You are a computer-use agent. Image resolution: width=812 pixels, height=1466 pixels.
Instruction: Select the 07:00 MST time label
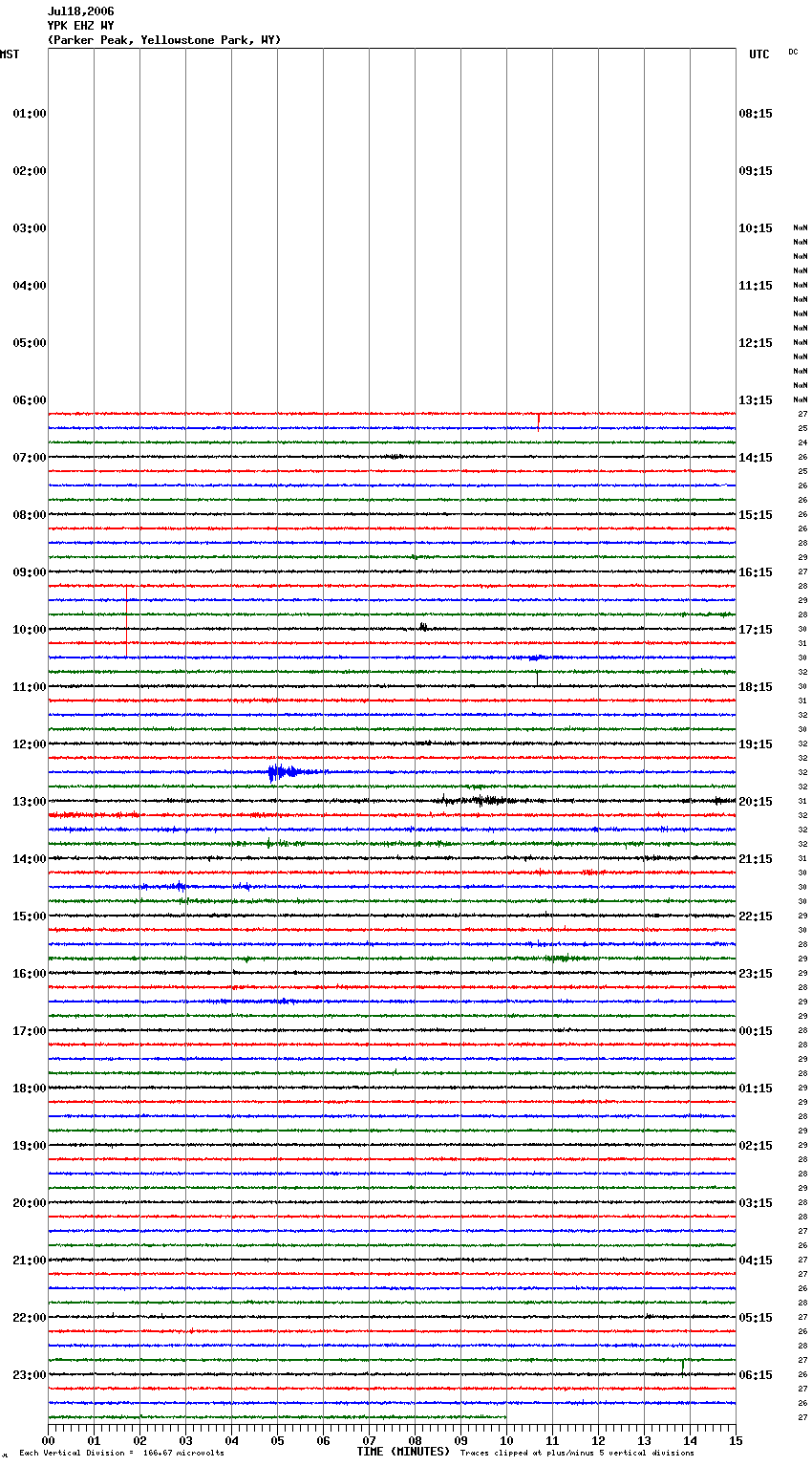(30, 458)
